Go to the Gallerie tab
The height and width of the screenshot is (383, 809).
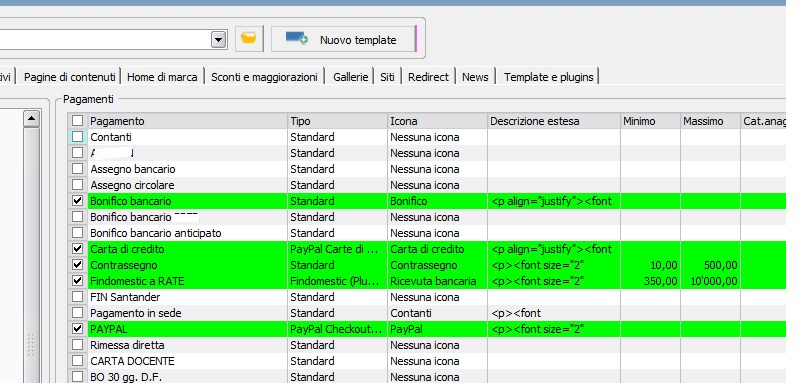coord(350,77)
